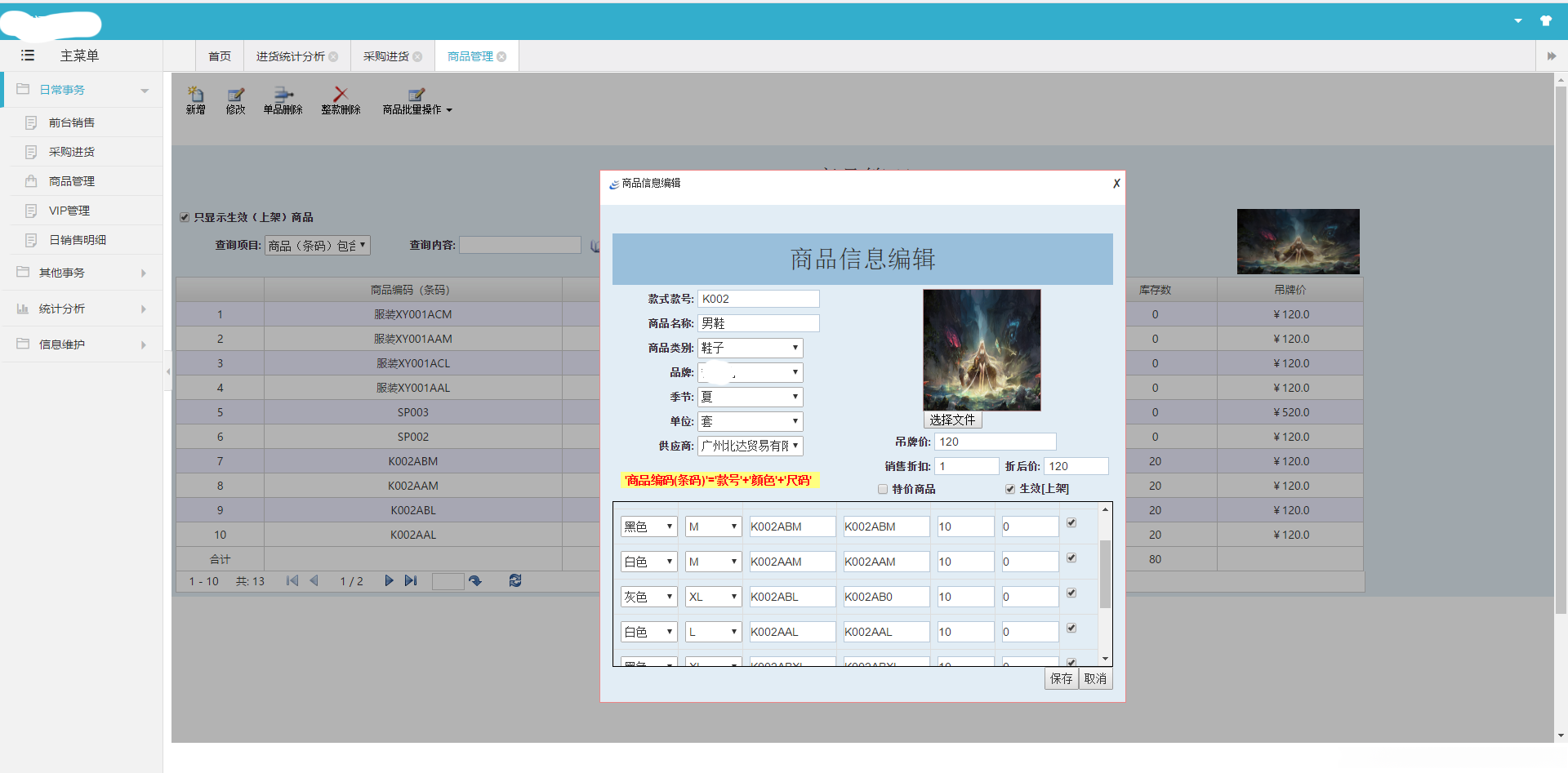
Task: Open the 商品类别 dropdown showing 鞋子
Action: [751, 348]
